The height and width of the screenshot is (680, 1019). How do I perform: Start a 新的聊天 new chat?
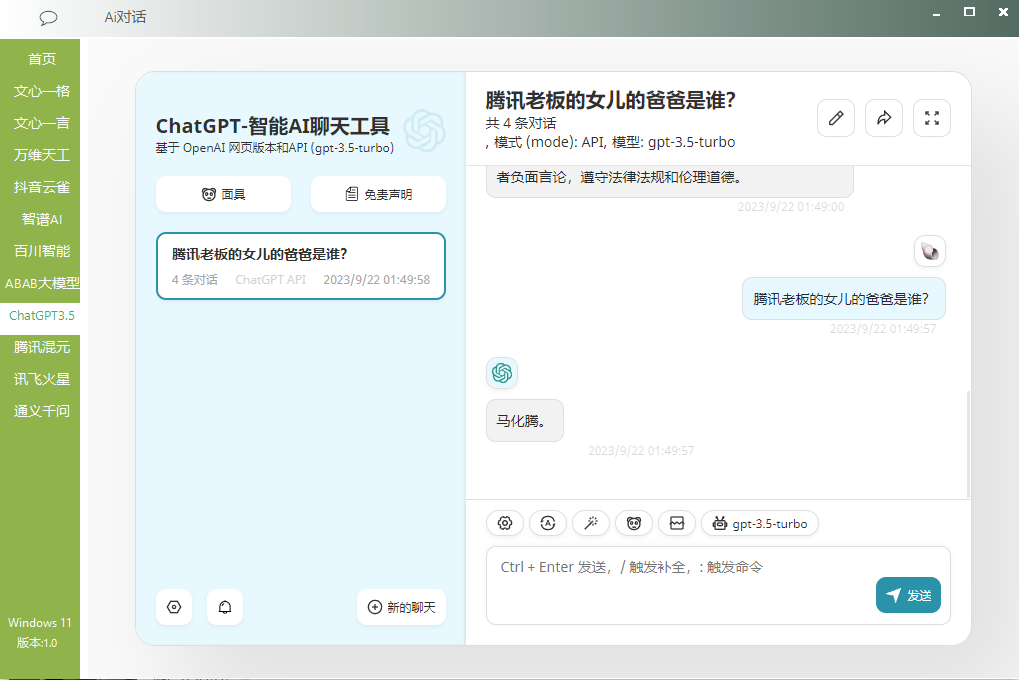pyautogui.click(x=402, y=607)
